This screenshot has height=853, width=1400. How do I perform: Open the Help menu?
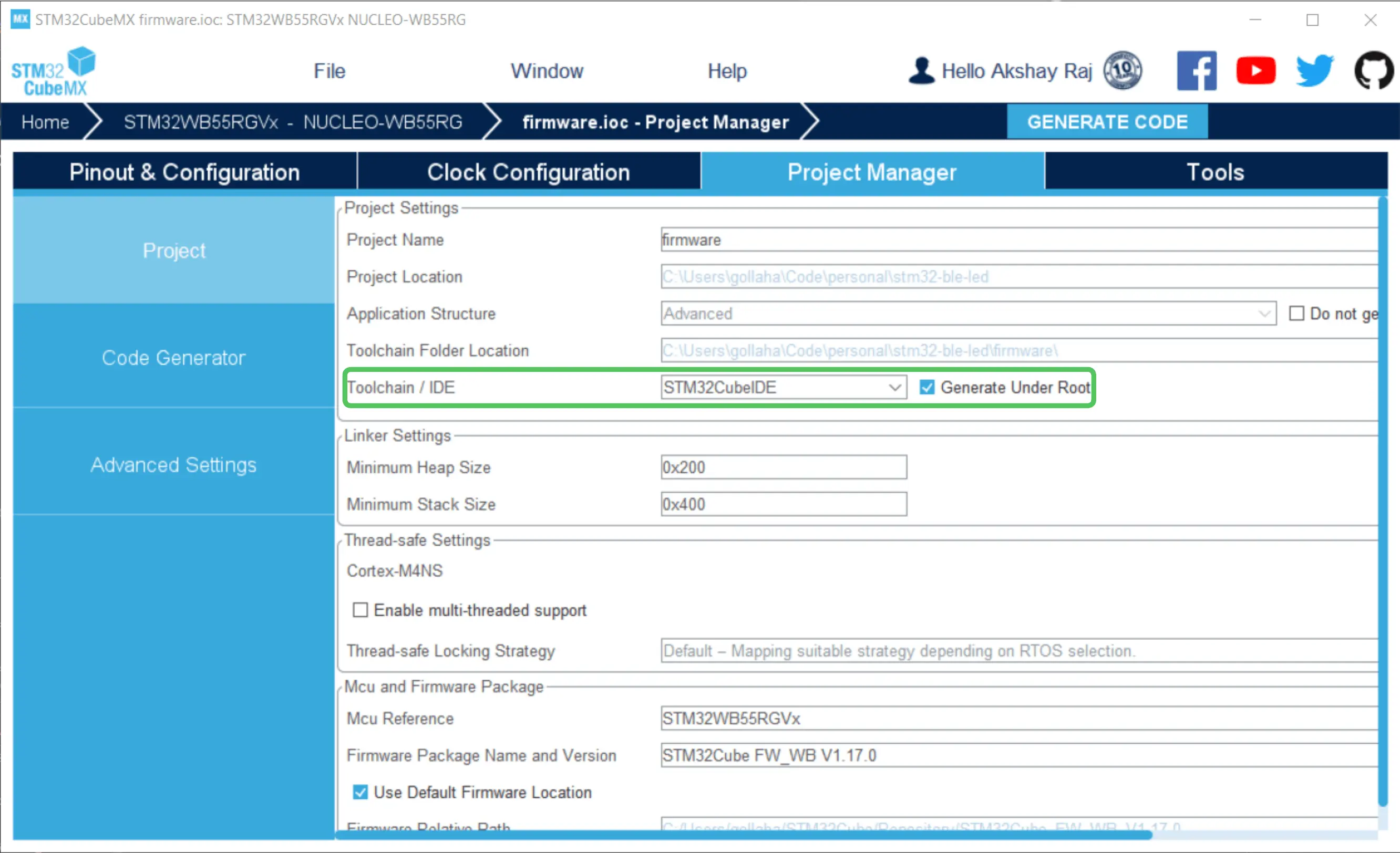(727, 71)
